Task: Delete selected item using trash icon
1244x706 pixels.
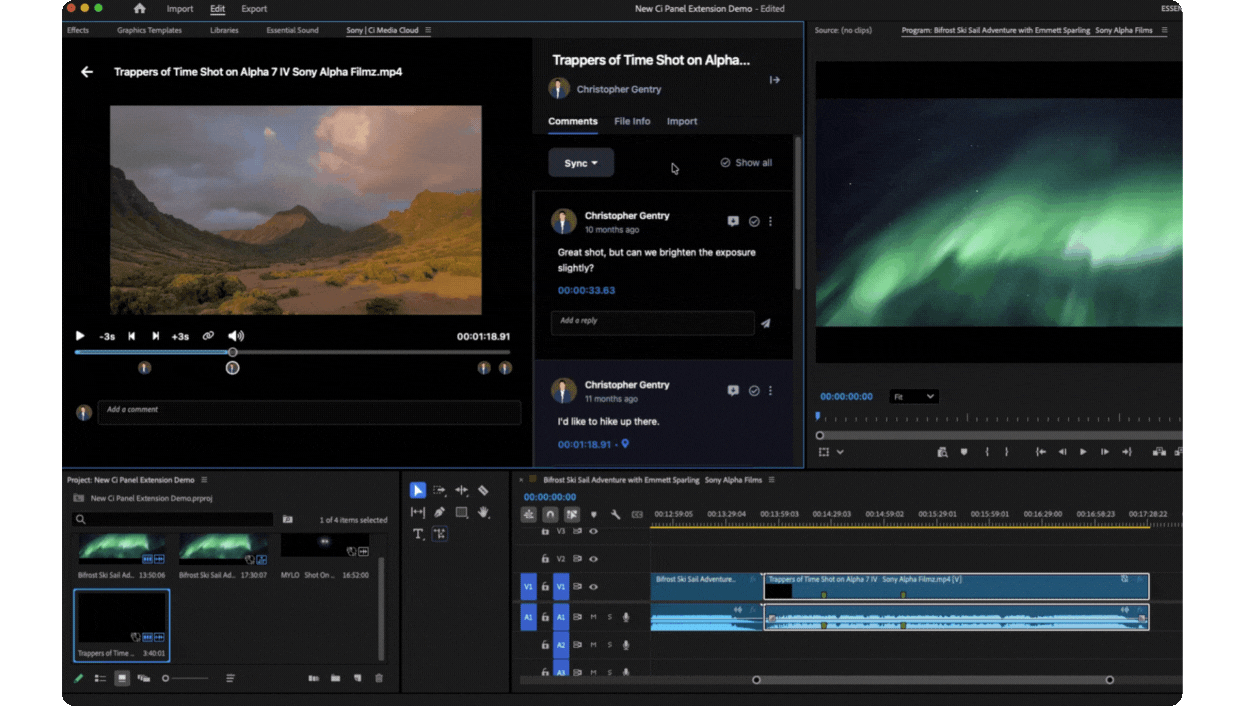Action: [379, 678]
